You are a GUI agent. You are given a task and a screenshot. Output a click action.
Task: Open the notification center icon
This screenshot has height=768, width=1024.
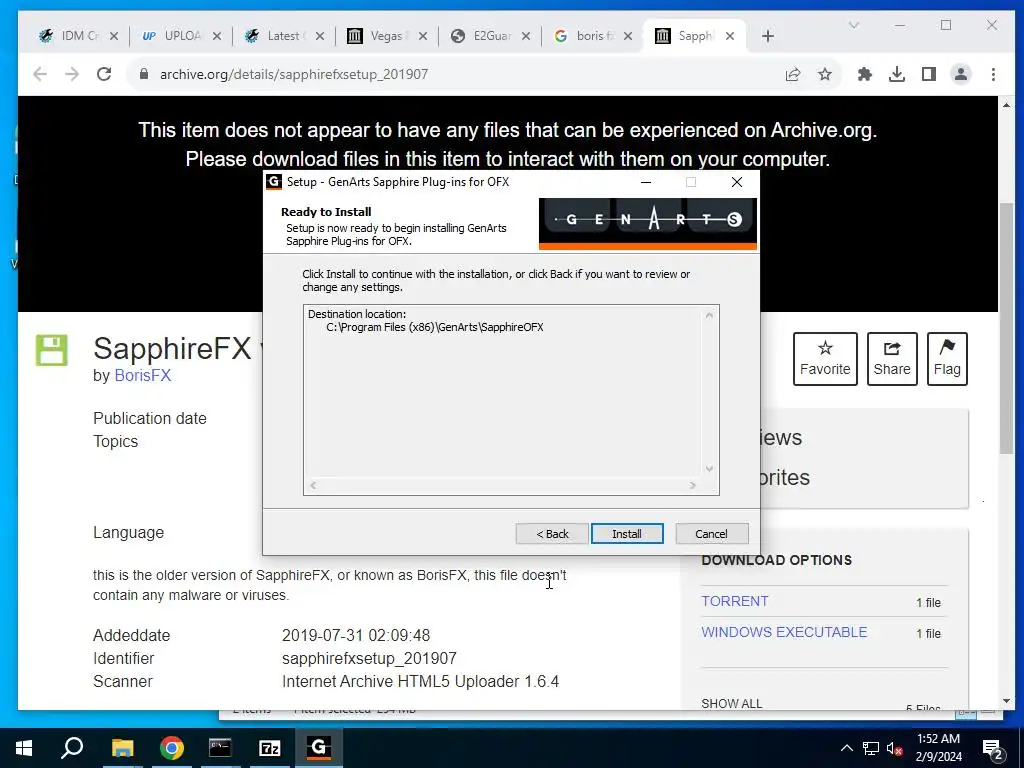(x=993, y=748)
